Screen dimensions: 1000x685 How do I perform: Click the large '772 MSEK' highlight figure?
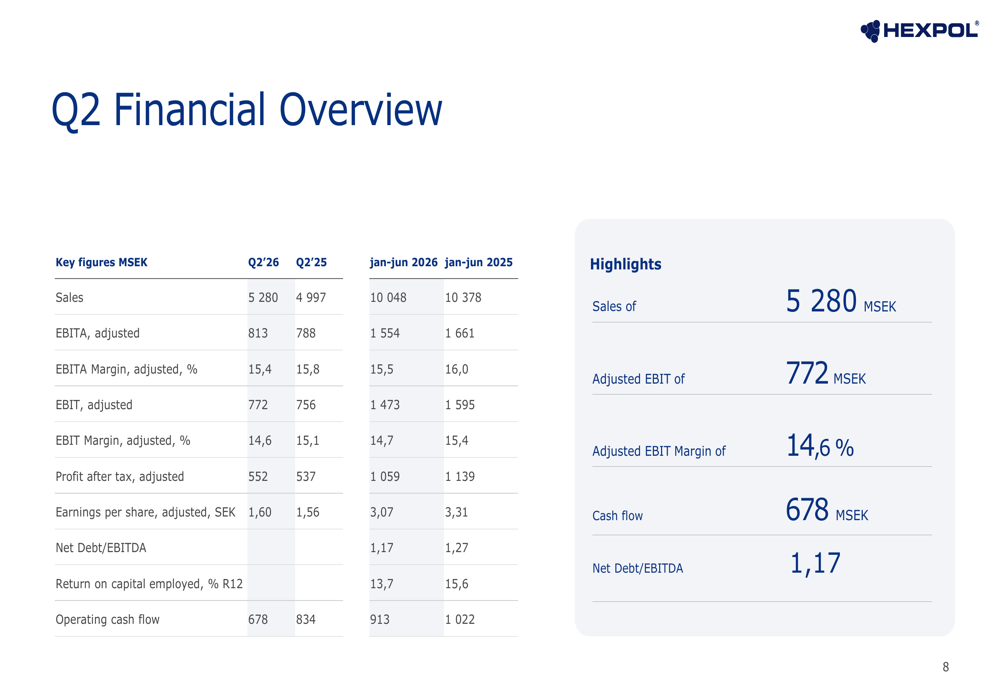[x=826, y=374]
